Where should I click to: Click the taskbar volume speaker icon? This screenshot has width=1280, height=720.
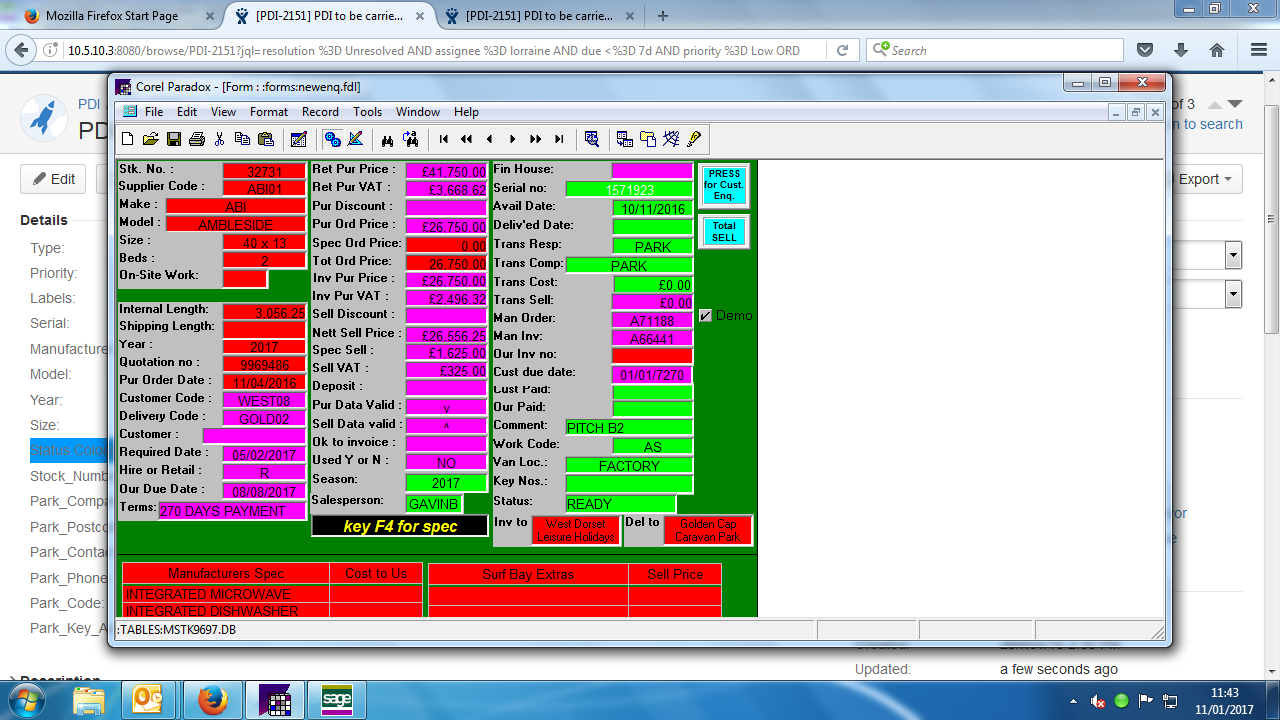pyautogui.click(x=1098, y=701)
